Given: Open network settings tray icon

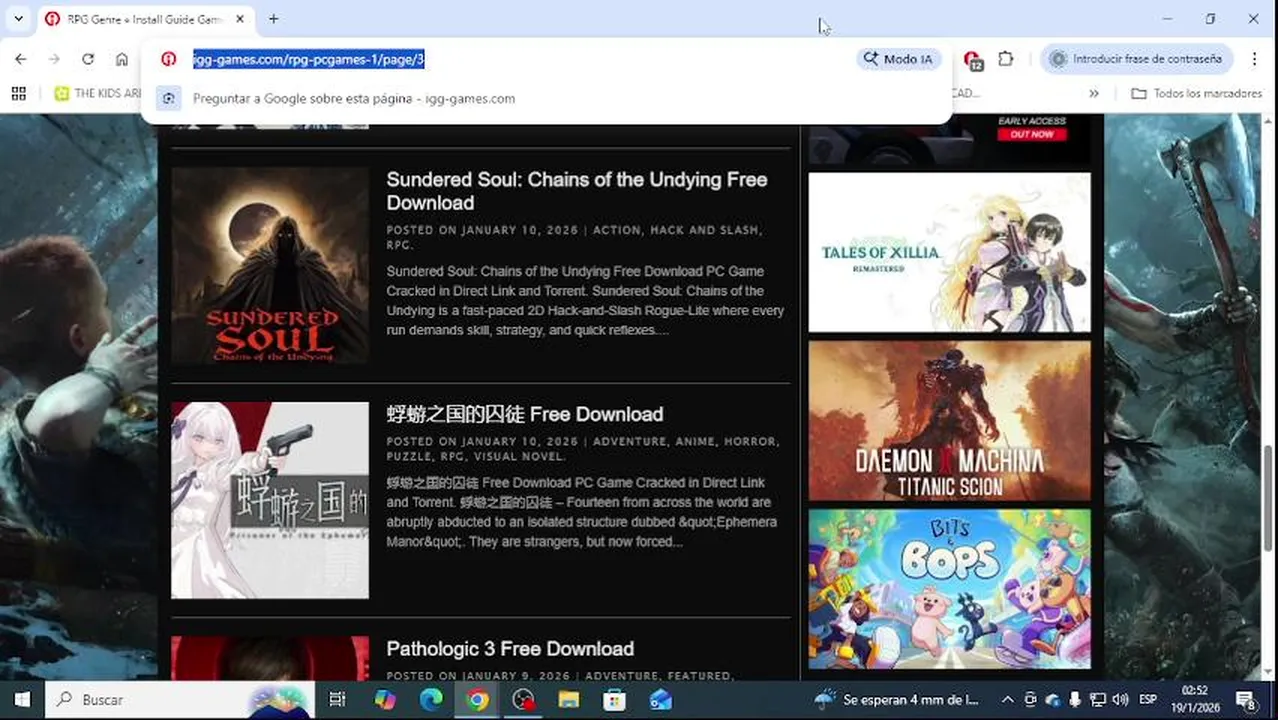Looking at the screenshot, I should [1098, 700].
